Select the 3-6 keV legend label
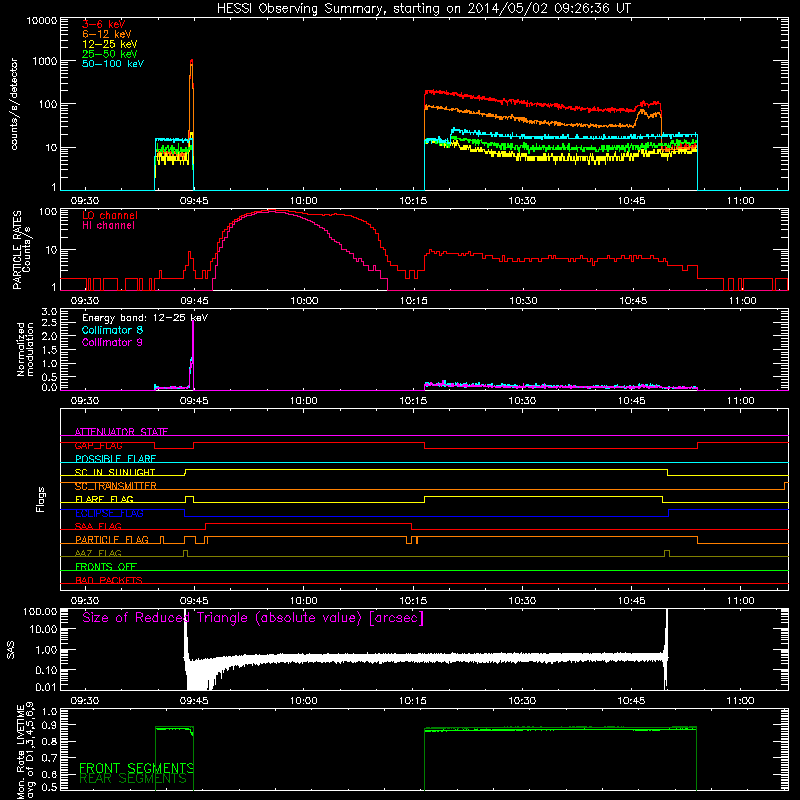800x800 pixels. point(103,24)
